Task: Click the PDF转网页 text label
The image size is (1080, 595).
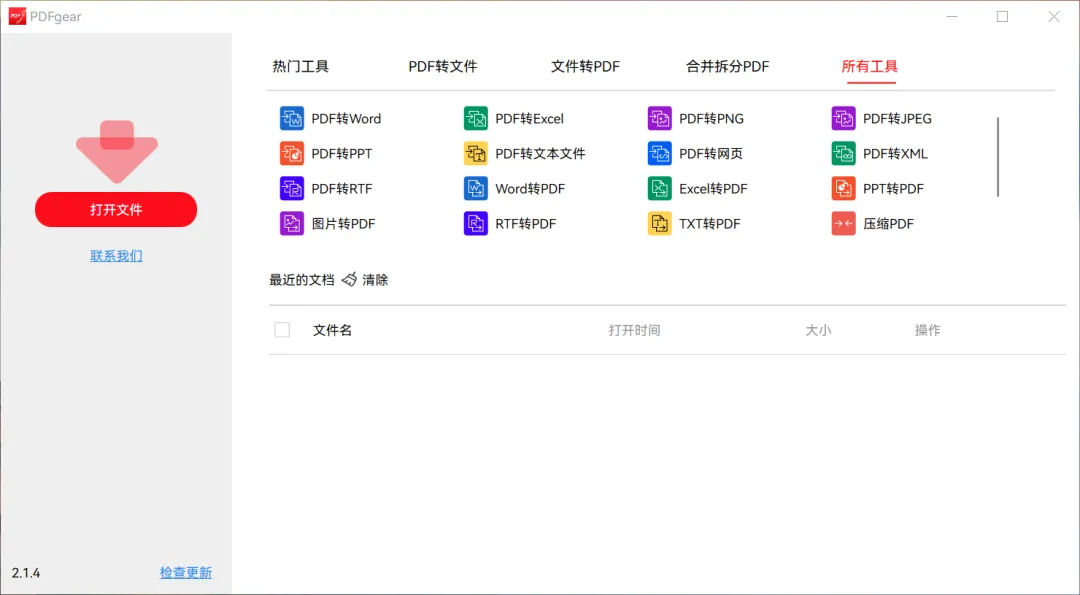Action: click(711, 154)
